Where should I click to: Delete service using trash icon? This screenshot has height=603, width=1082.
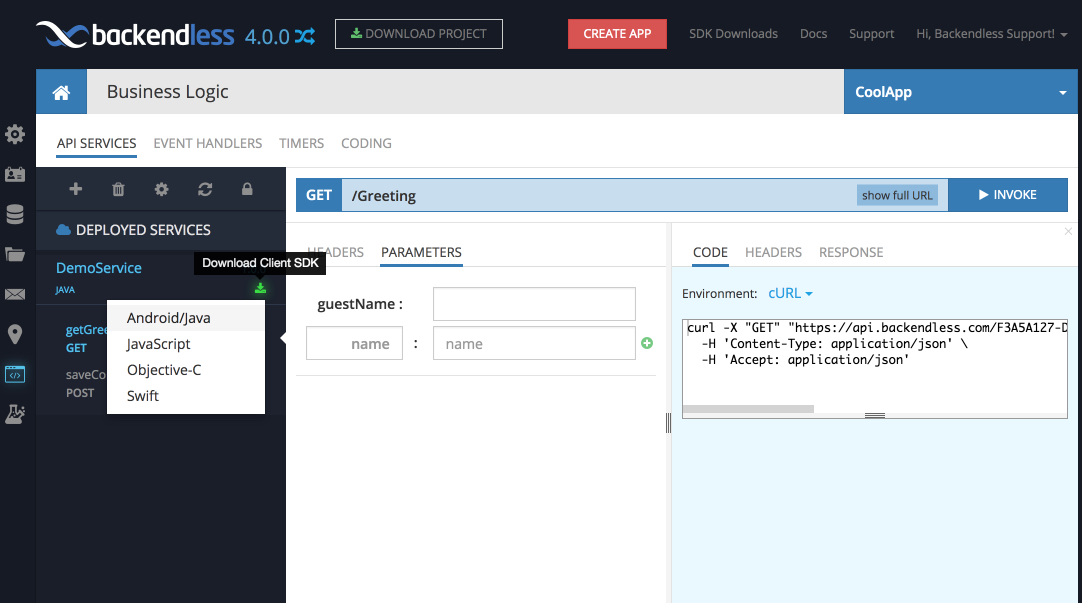click(x=119, y=189)
